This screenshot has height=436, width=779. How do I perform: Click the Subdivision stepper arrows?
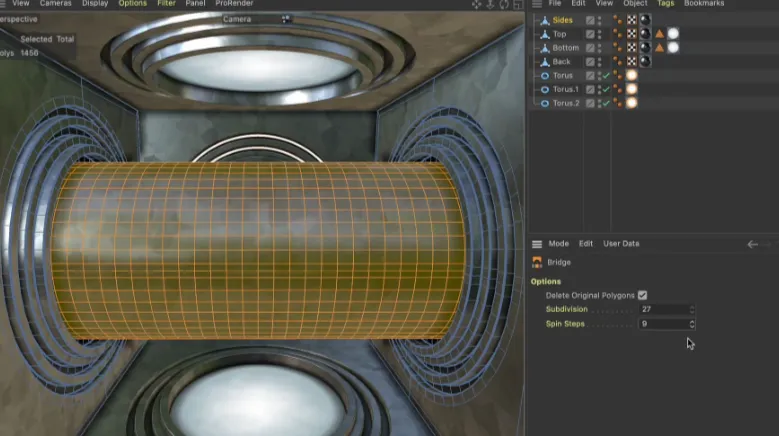(x=691, y=309)
